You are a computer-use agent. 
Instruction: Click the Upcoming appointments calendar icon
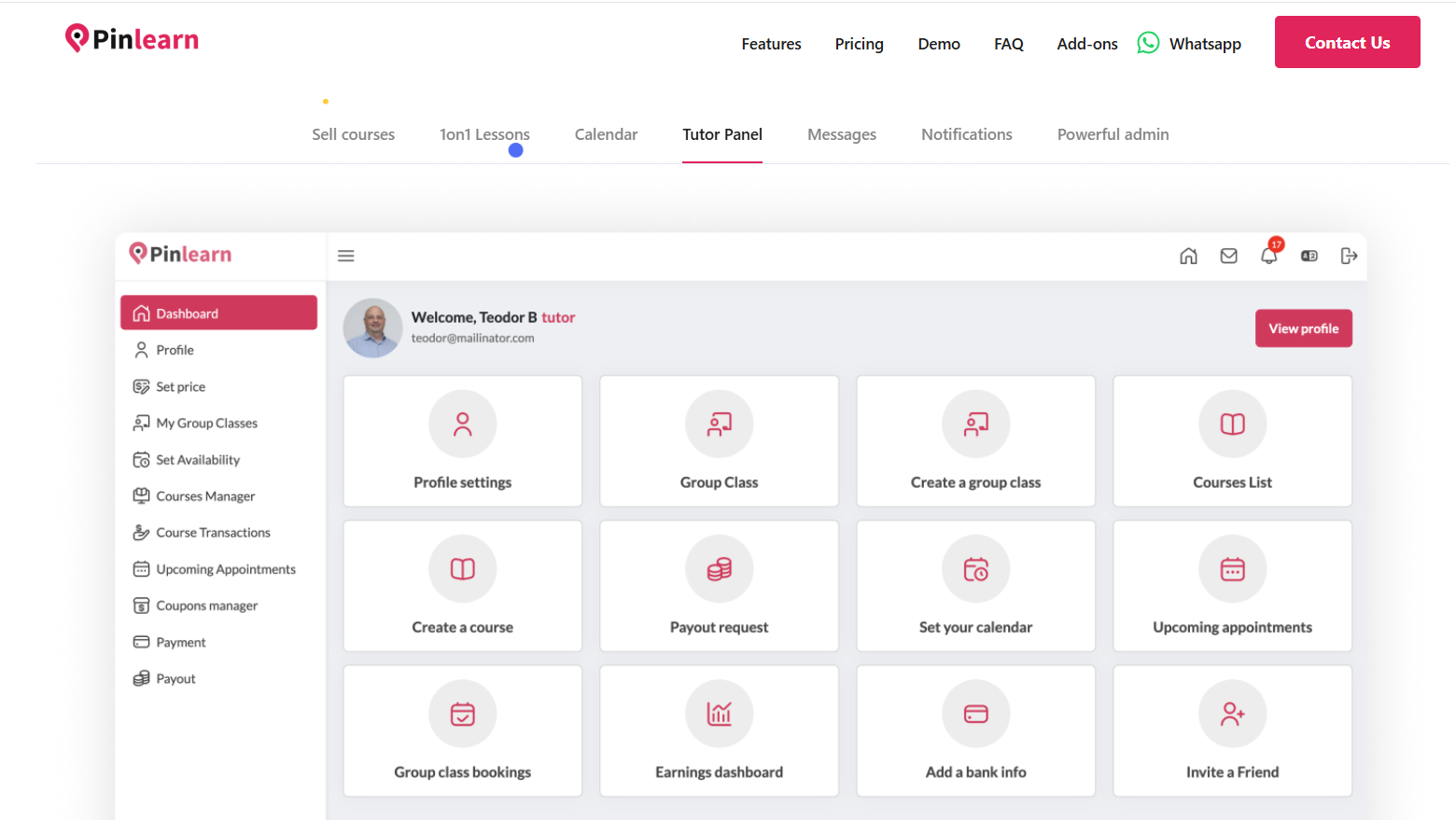1233,569
